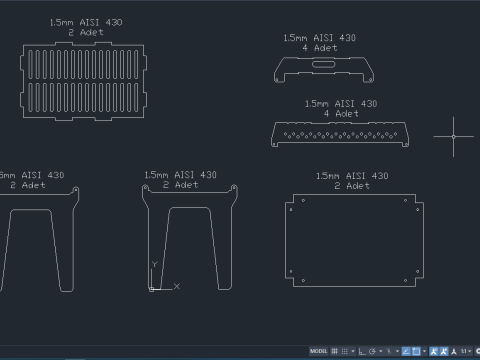
Task: Select '4 Adet' text above perforated strip
Action: [341, 114]
